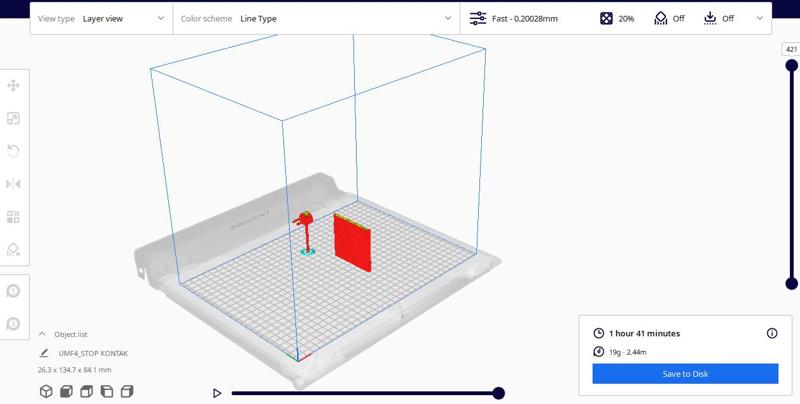Select the Scale tool in left toolbar
The image size is (800, 404).
13,118
